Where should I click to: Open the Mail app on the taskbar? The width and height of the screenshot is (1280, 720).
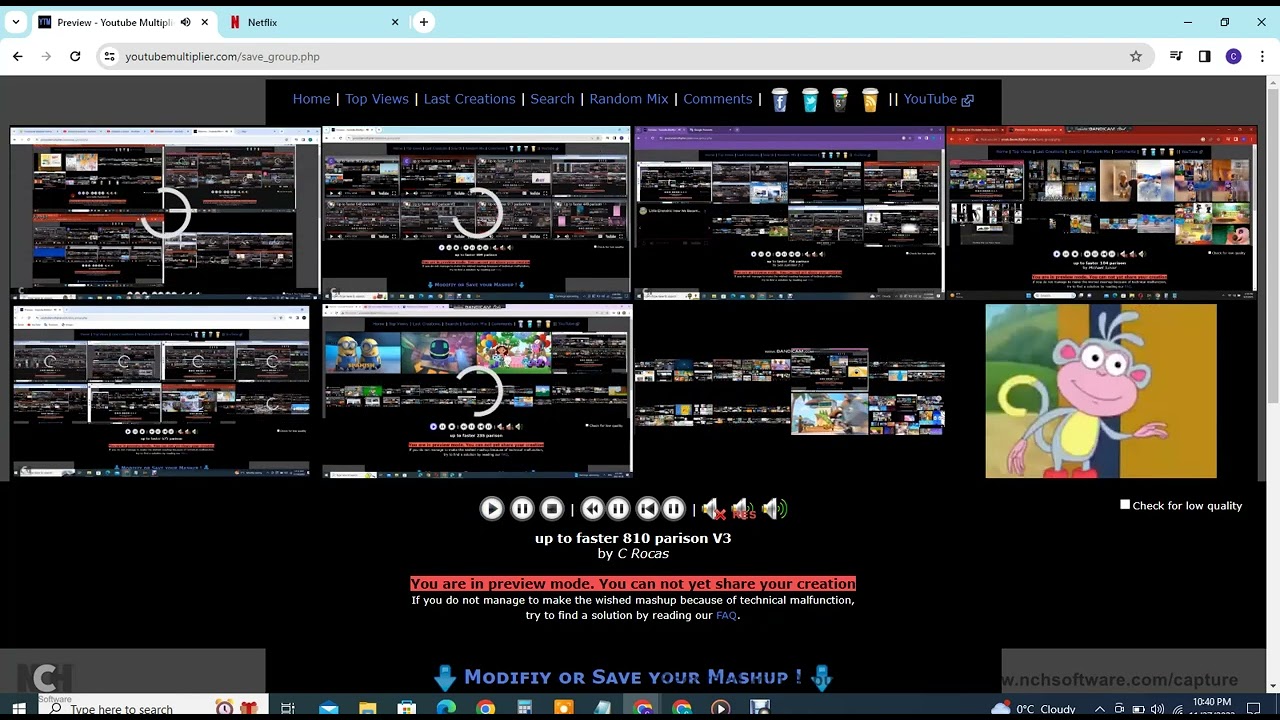point(328,708)
